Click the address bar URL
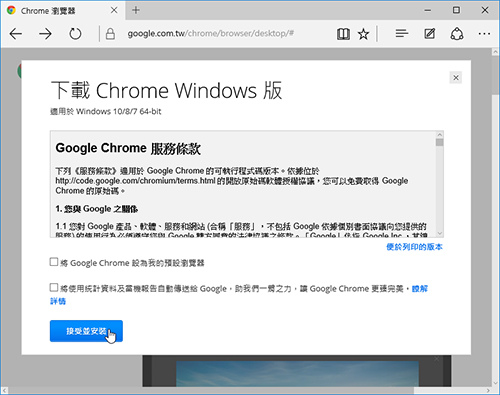Screen dimensions: 500x395 pyautogui.click(x=211, y=34)
